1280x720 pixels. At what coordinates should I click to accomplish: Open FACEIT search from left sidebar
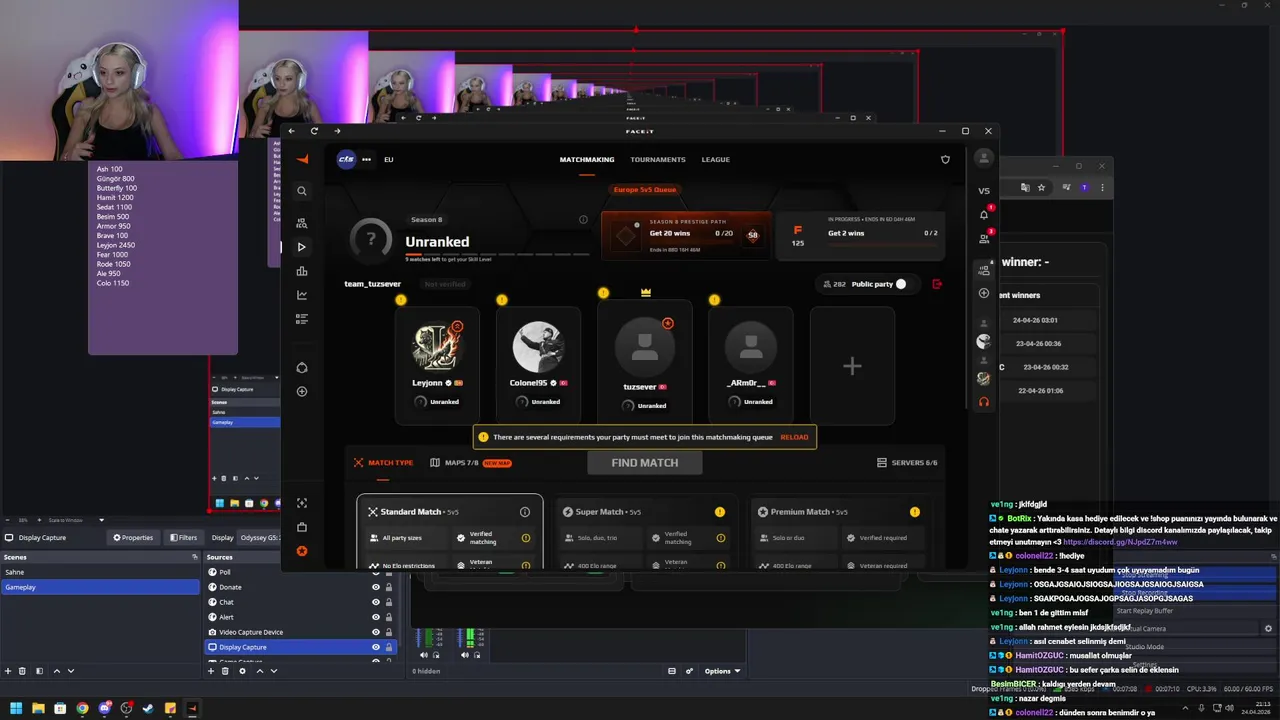[x=302, y=191]
